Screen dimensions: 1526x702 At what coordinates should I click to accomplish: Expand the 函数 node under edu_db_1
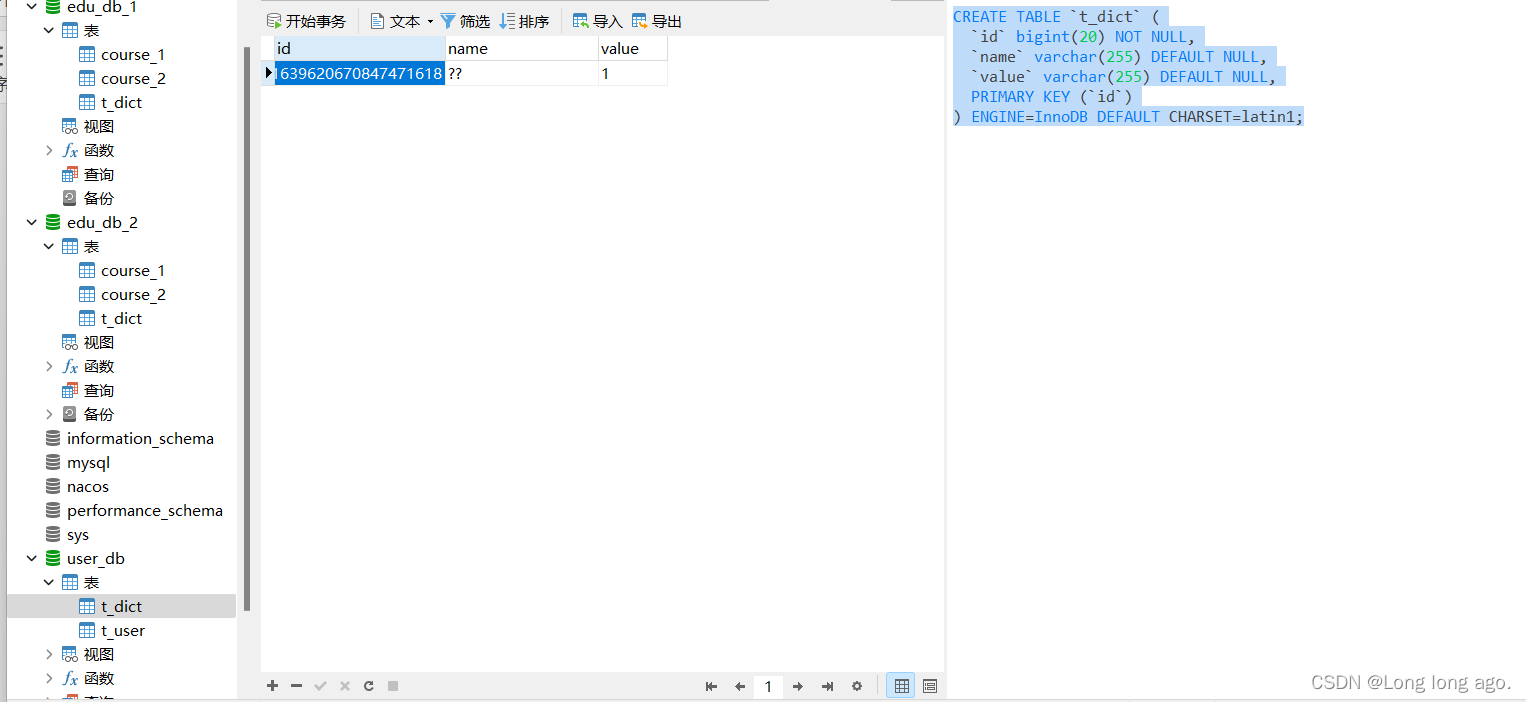point(49,150)
